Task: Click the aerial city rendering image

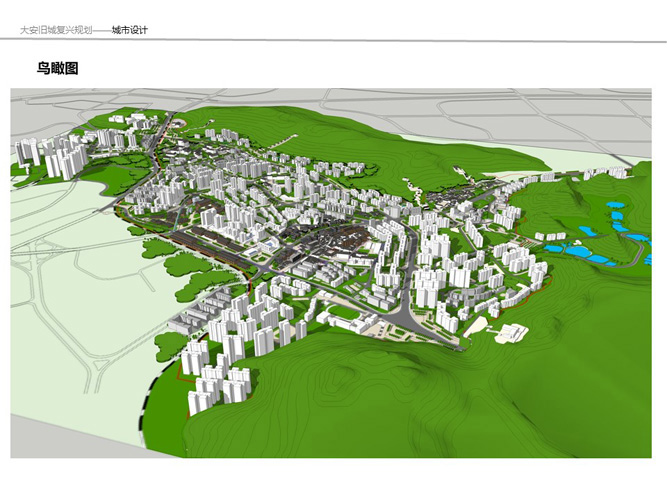Action: (x=331, y=273)
